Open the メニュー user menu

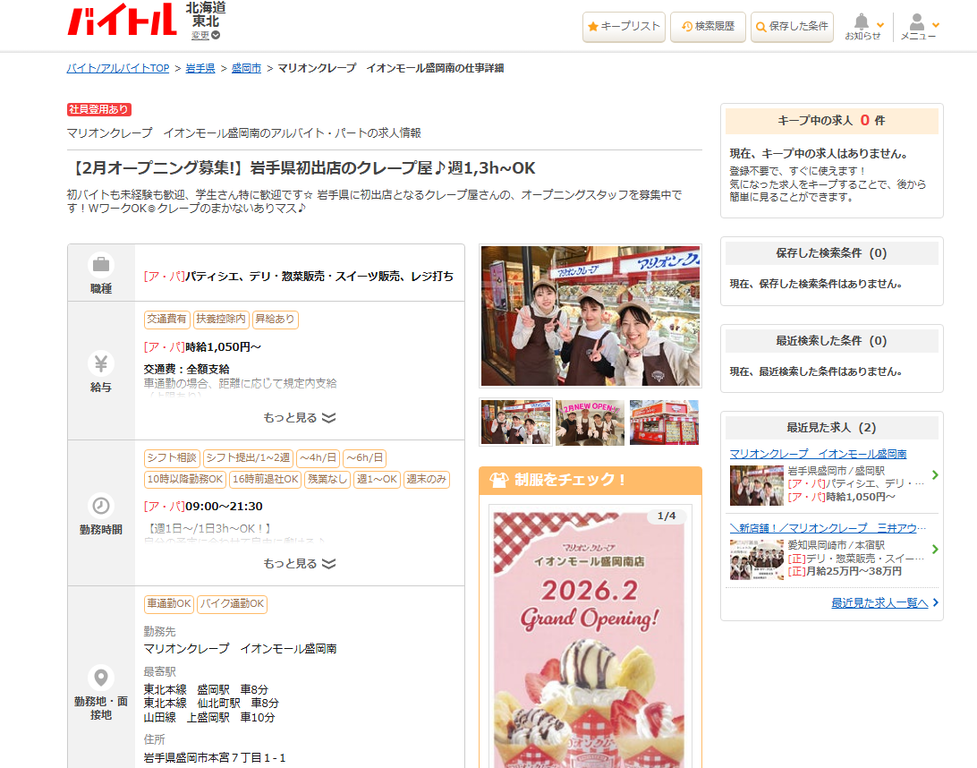tap(919, 27)
